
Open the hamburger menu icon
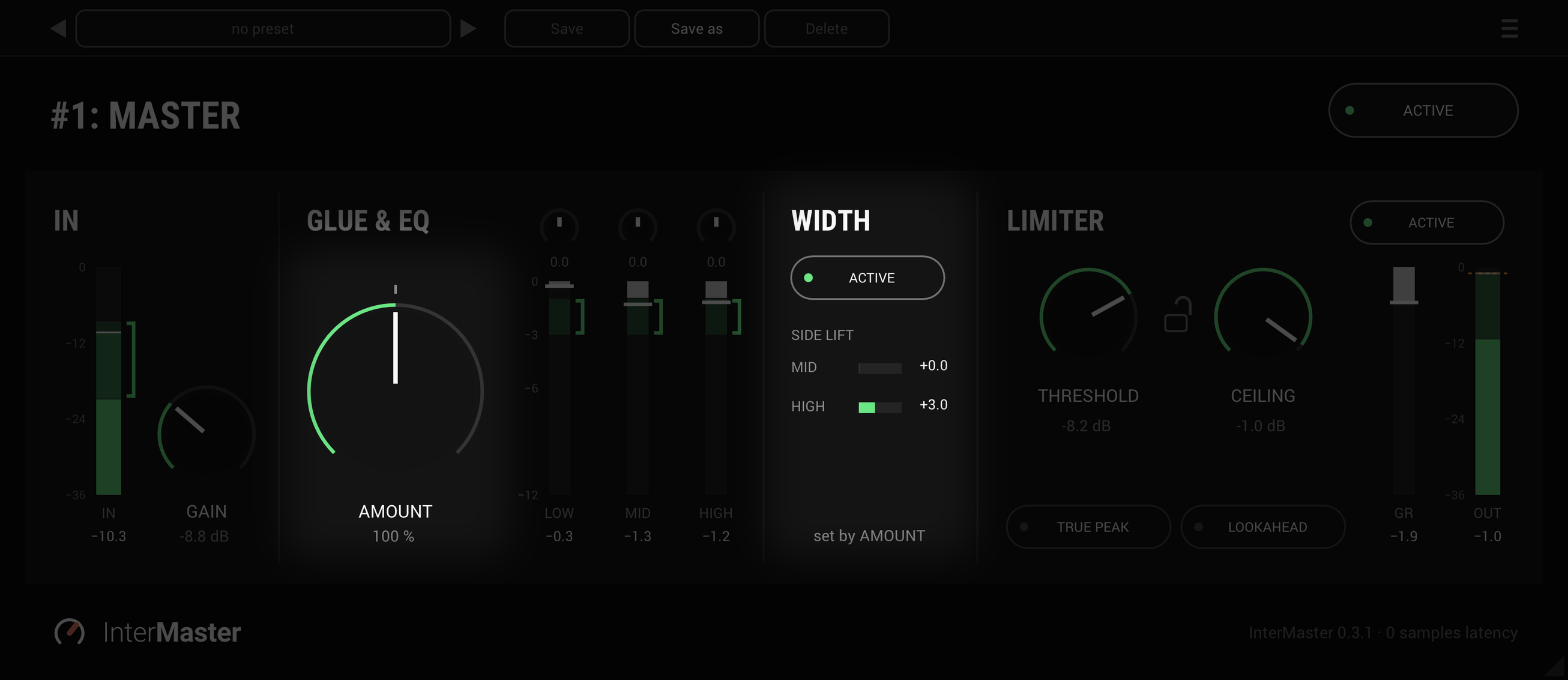[x=1509, y=28]
